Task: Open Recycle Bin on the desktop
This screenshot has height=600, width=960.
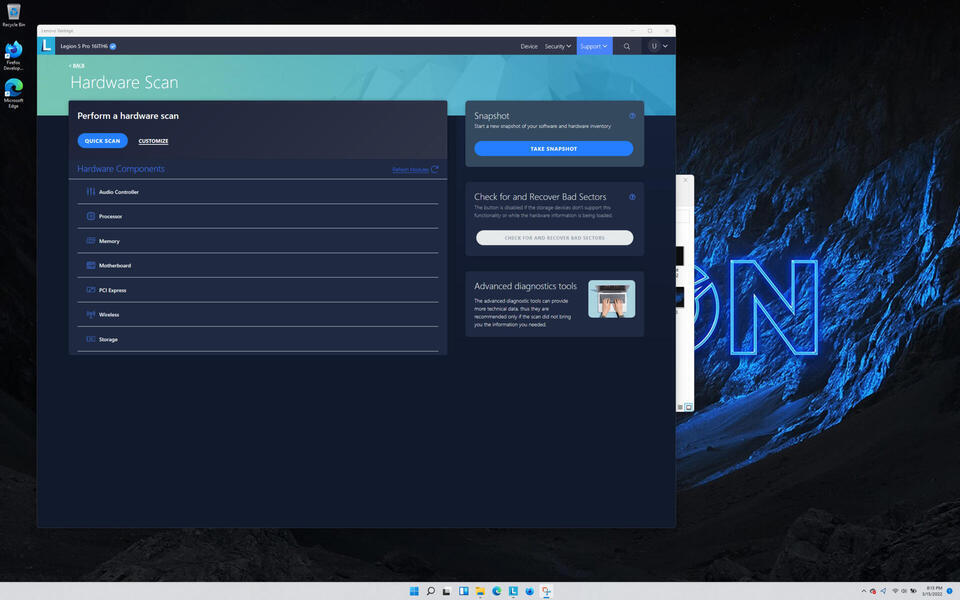Action: [13, 15]
